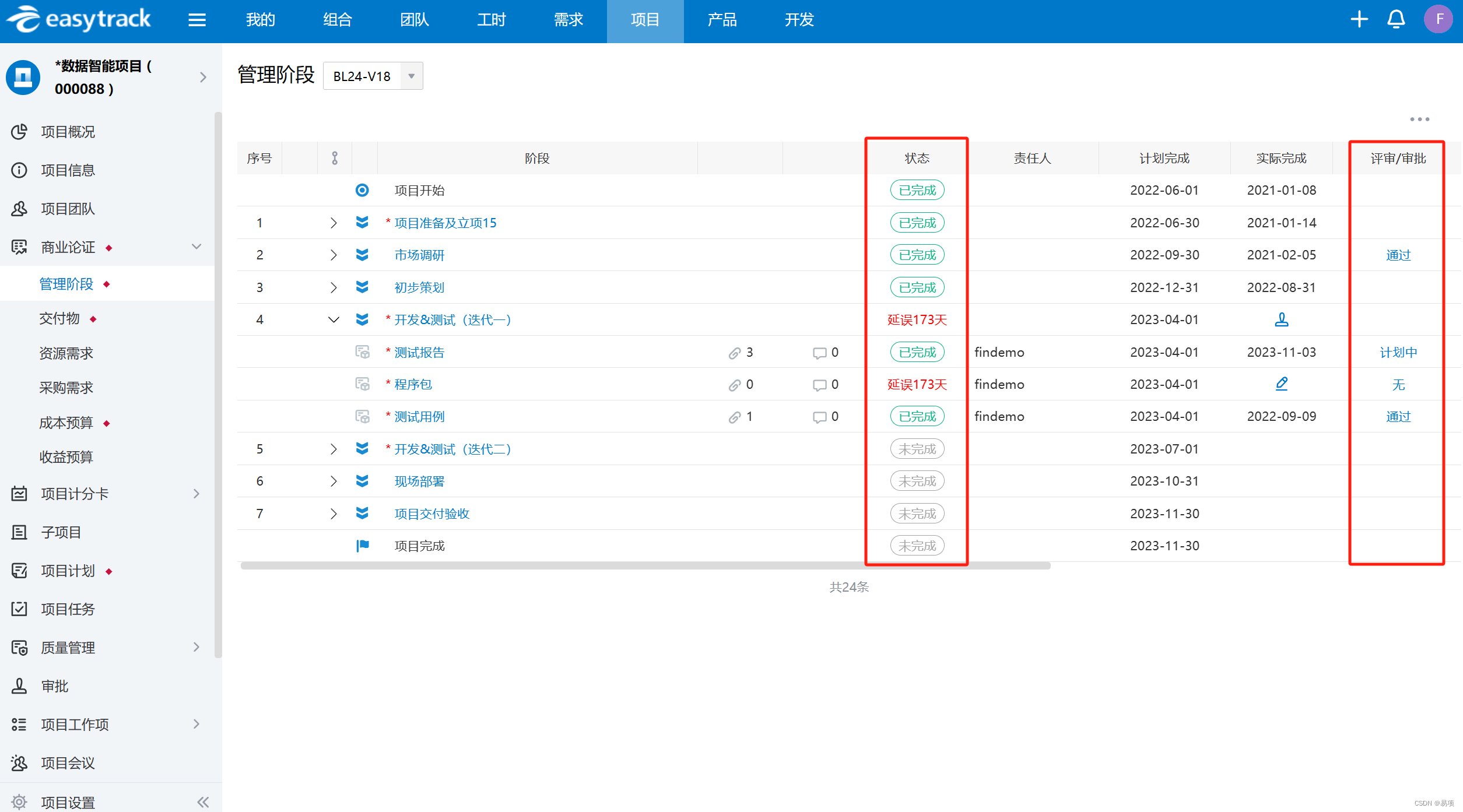
Task: Open the notification bell
Action: click(1396, 19)
